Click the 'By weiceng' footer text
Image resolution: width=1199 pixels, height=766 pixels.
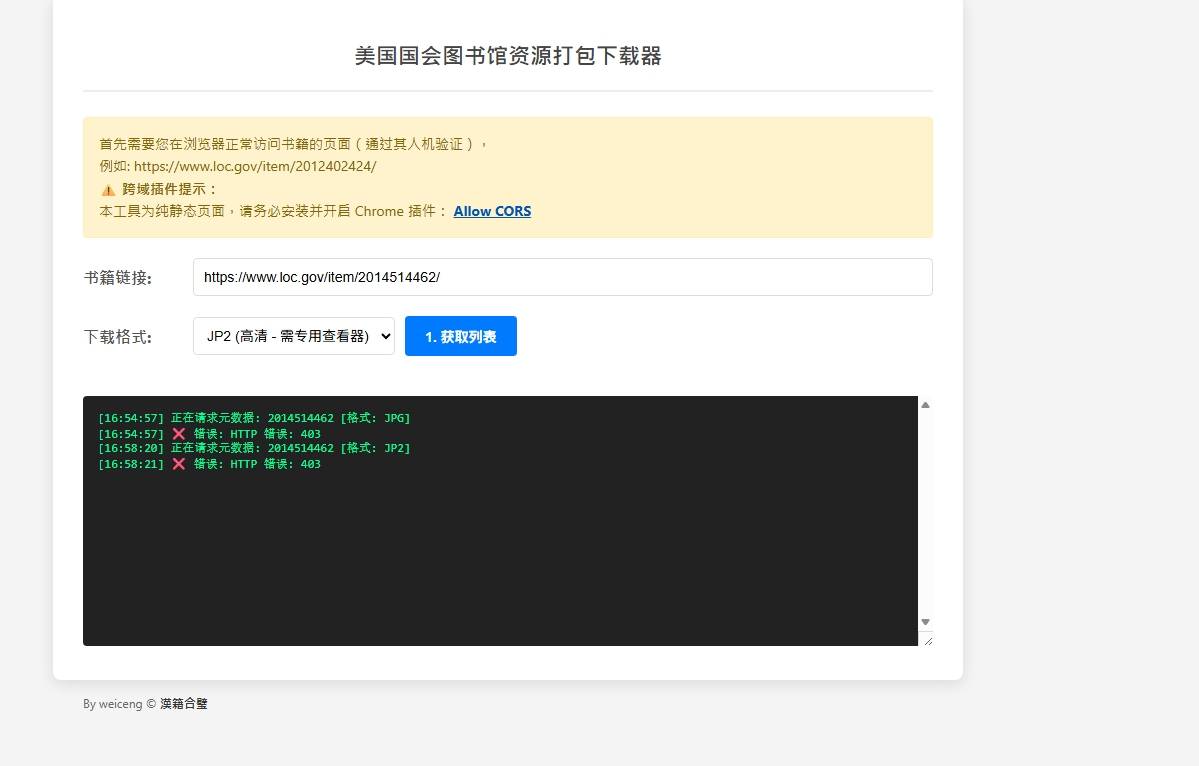[x=112, y=703]
